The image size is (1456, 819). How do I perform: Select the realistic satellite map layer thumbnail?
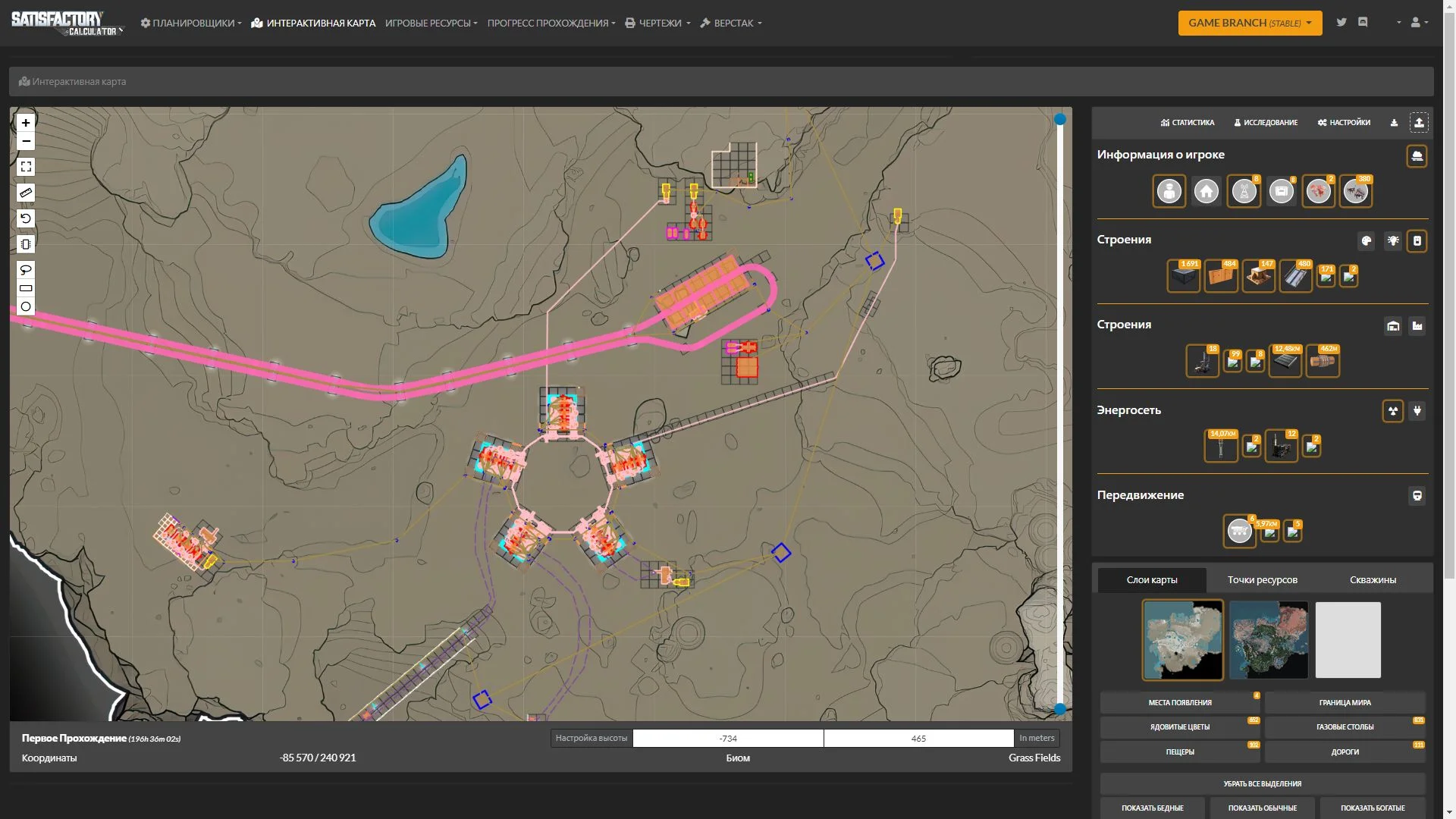click(1268, 640)
